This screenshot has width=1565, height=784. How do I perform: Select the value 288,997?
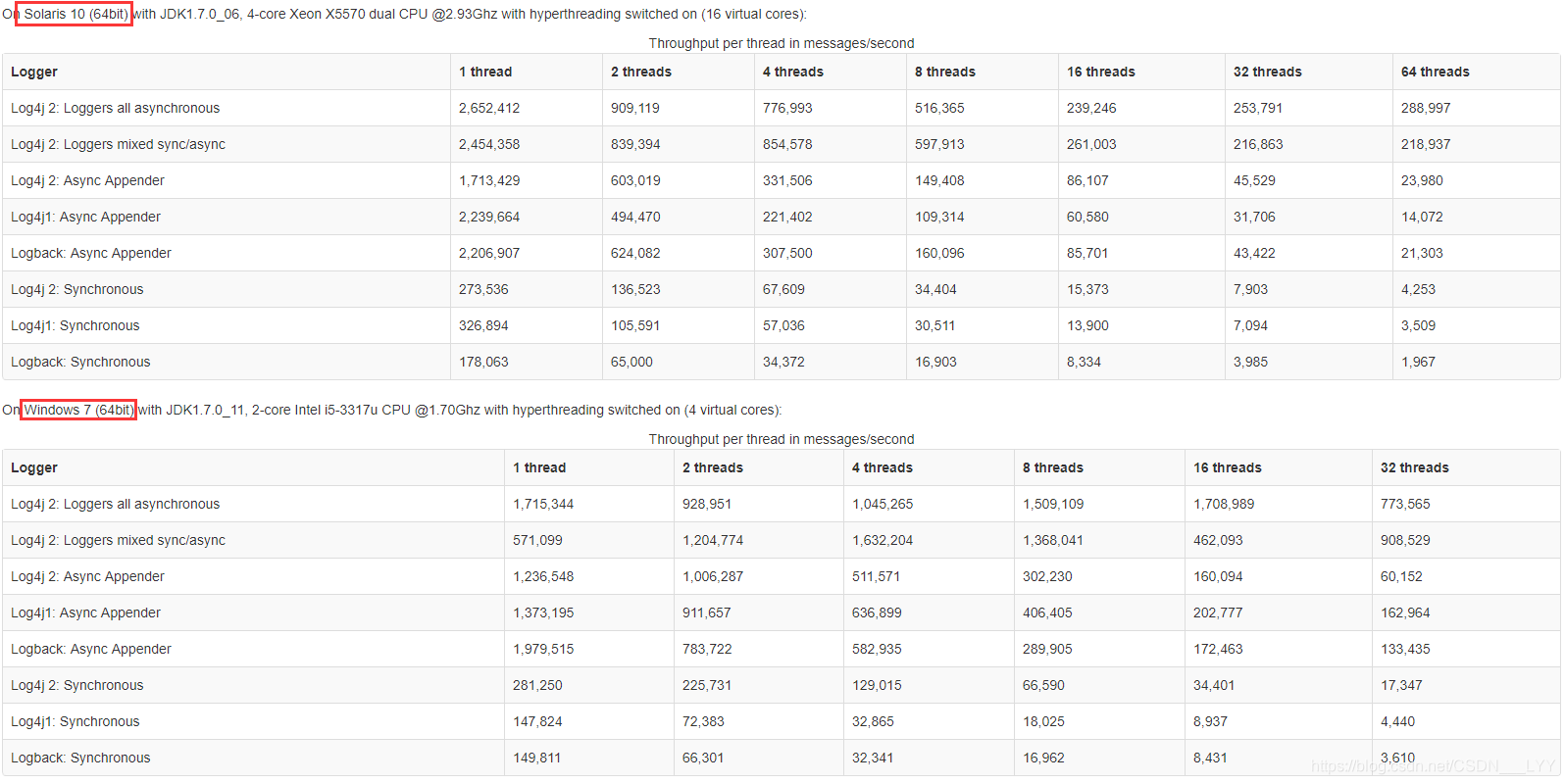1426,108
